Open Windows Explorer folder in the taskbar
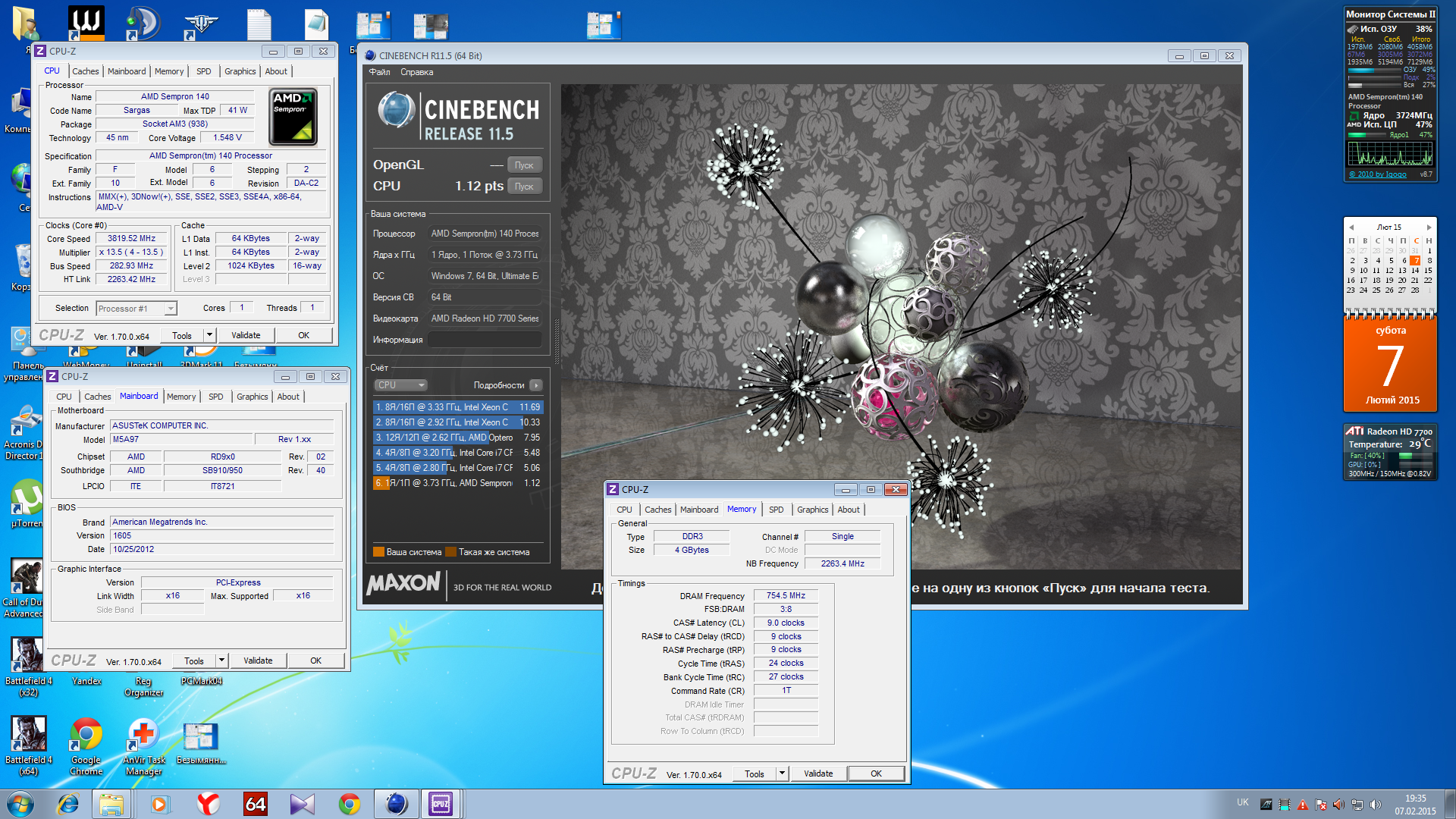1456x819 pixels. (111, 804)
